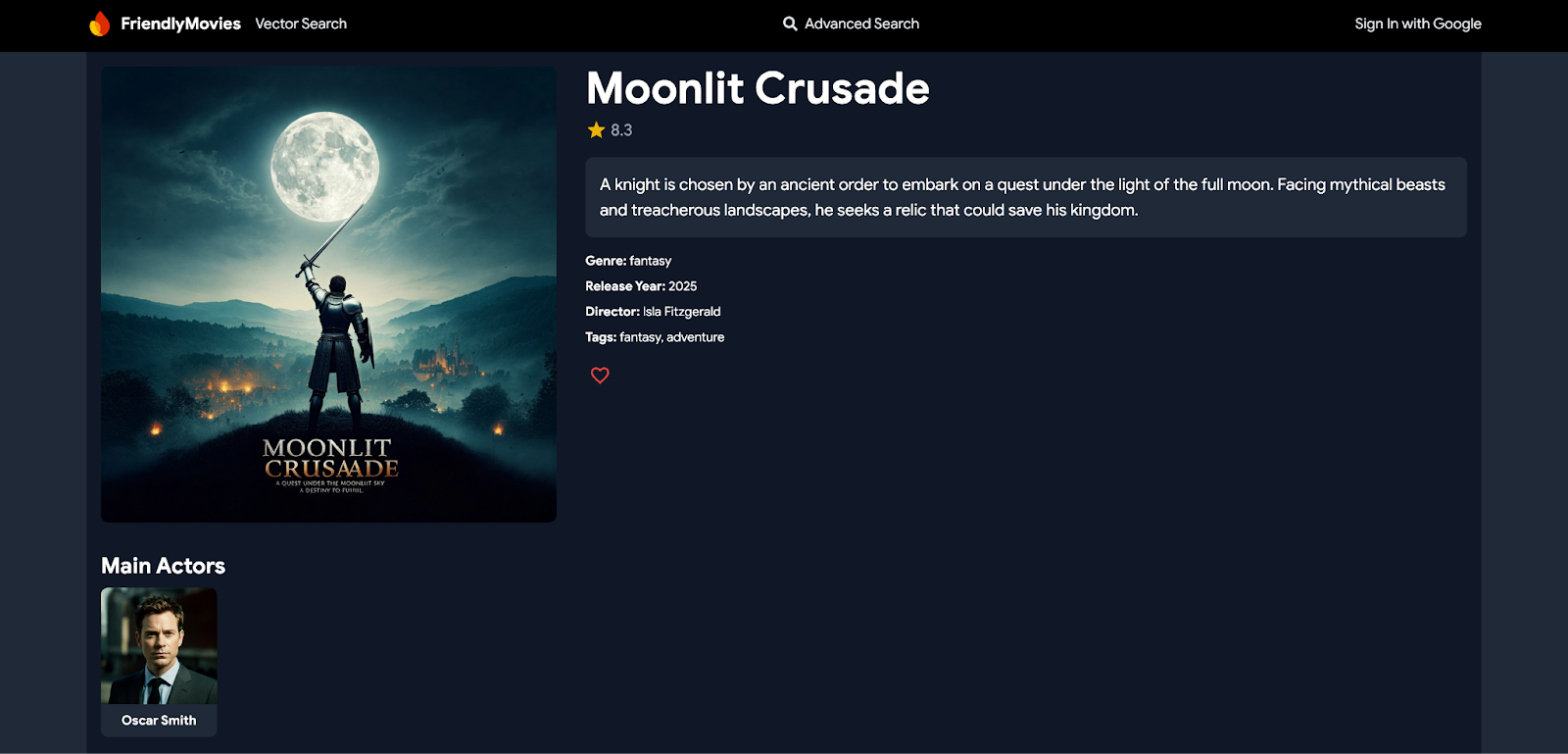Open the Advanced Search text link
This screenshot has height=754, width=1568.
[x=861, y=24]
